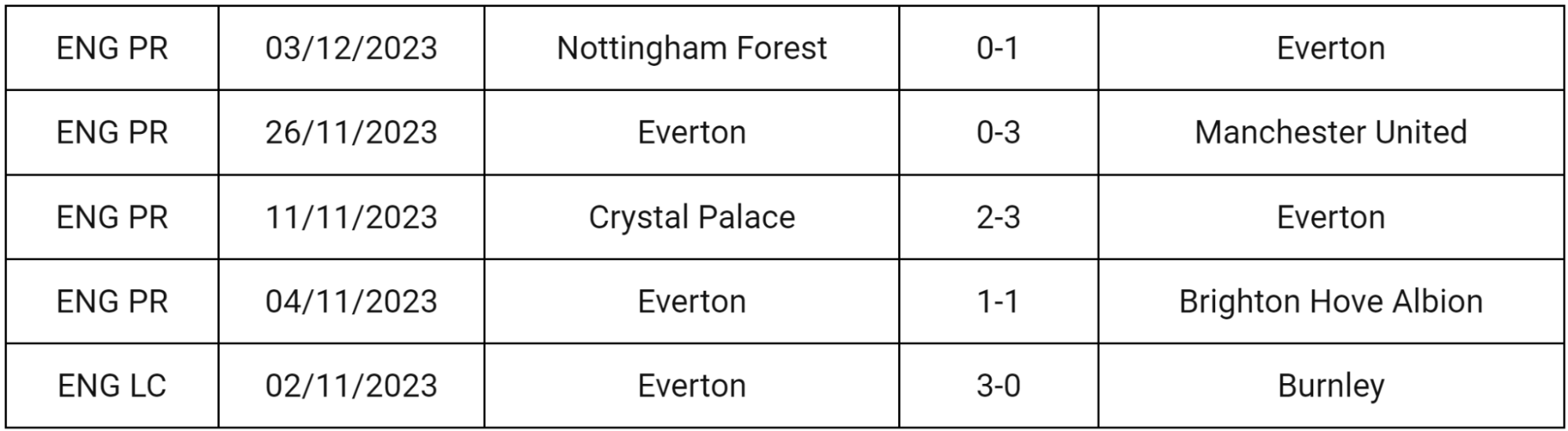The image size is (1568, 431).
Task: Click the Crystal Palace team cell
Action: pos(691,217)
